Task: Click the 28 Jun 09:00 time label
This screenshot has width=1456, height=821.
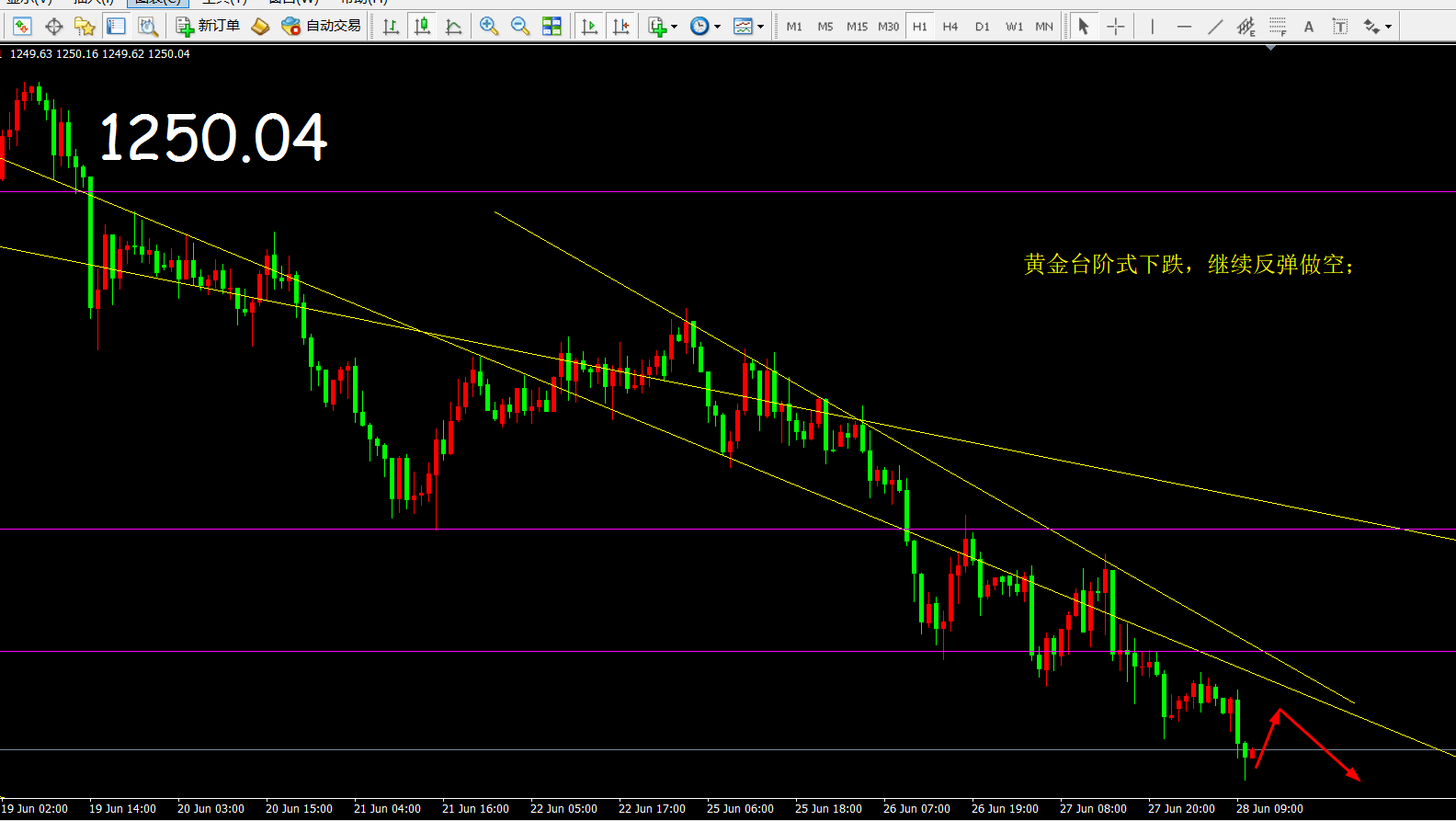Action: [x=1269, y=809]
